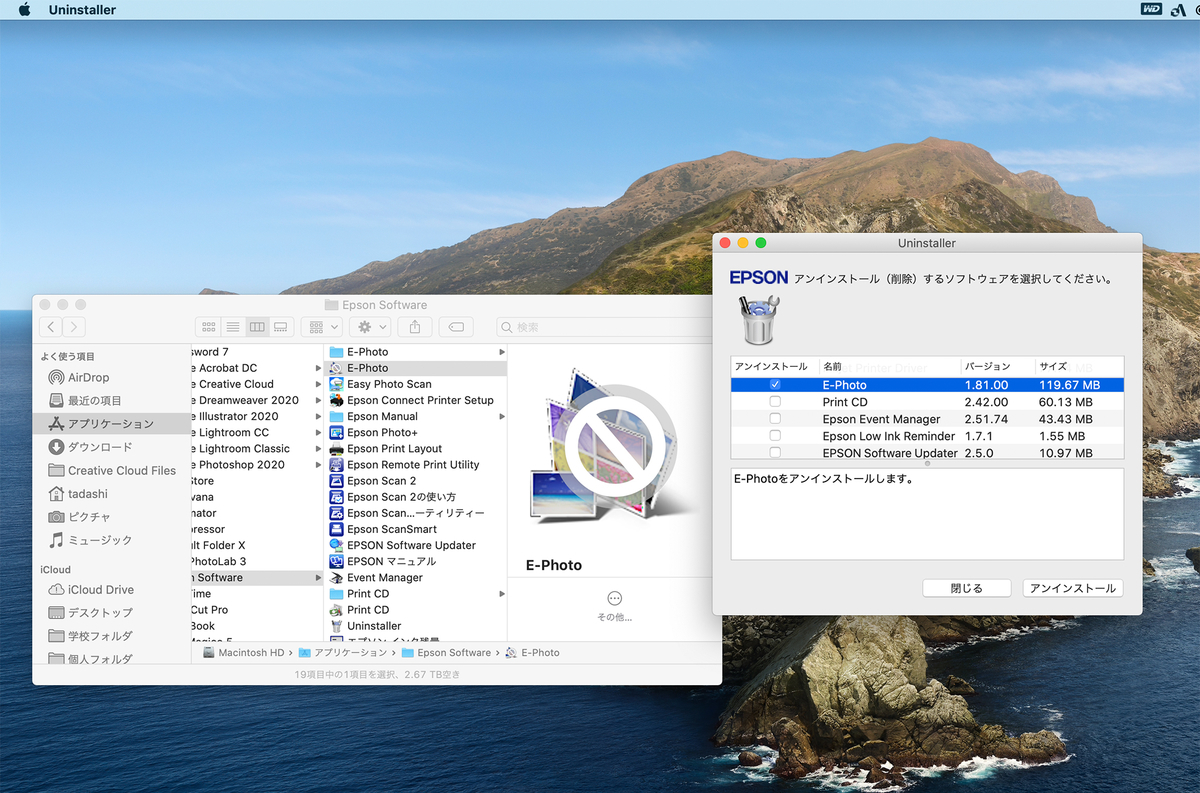Check the Print CD uninstall checkbox
The height and width of the screenshot is (793, 1200).
(x=775, y=402)
